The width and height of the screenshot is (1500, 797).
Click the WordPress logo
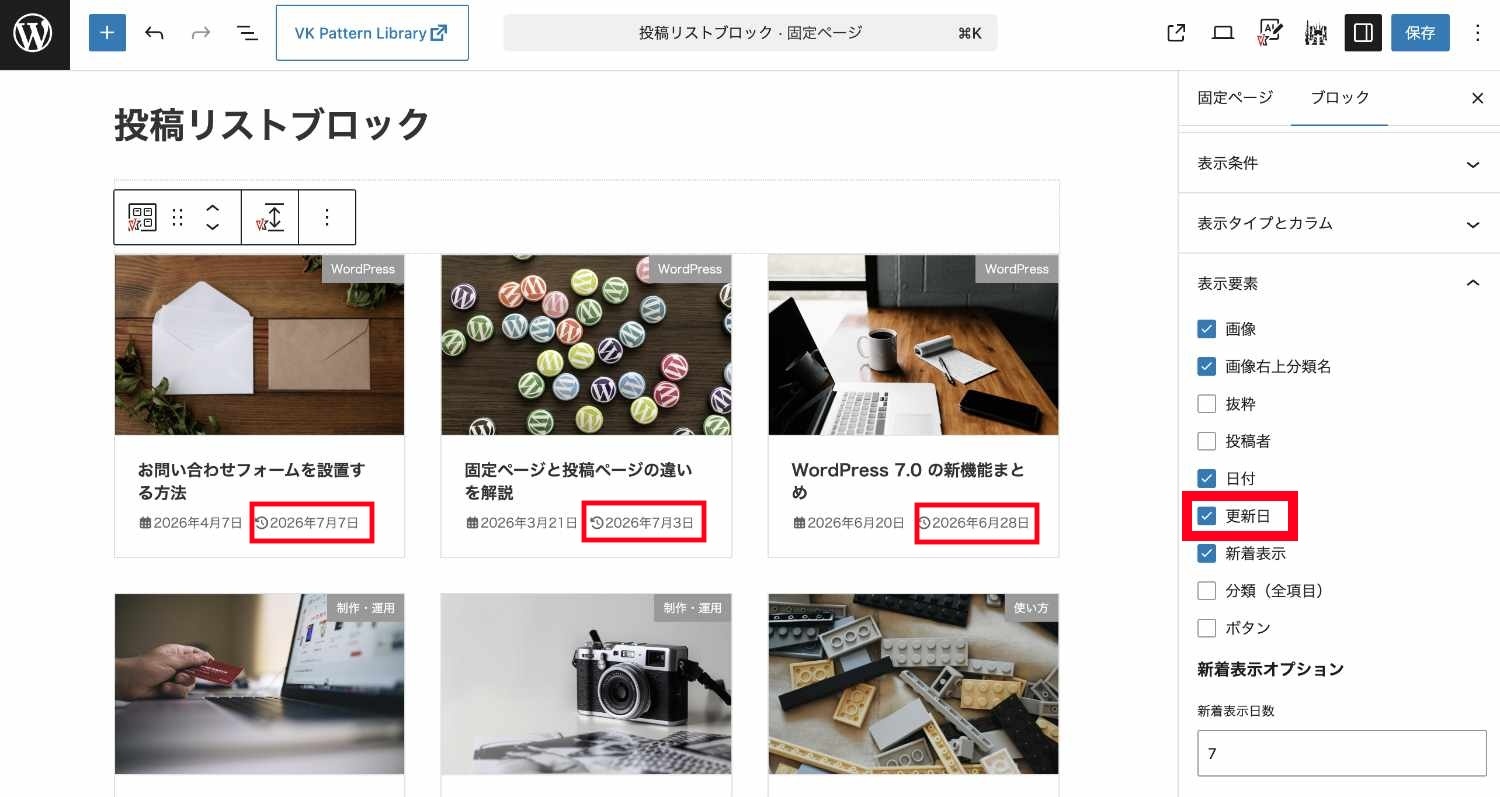pyautogui.click(x=34, y=34)
